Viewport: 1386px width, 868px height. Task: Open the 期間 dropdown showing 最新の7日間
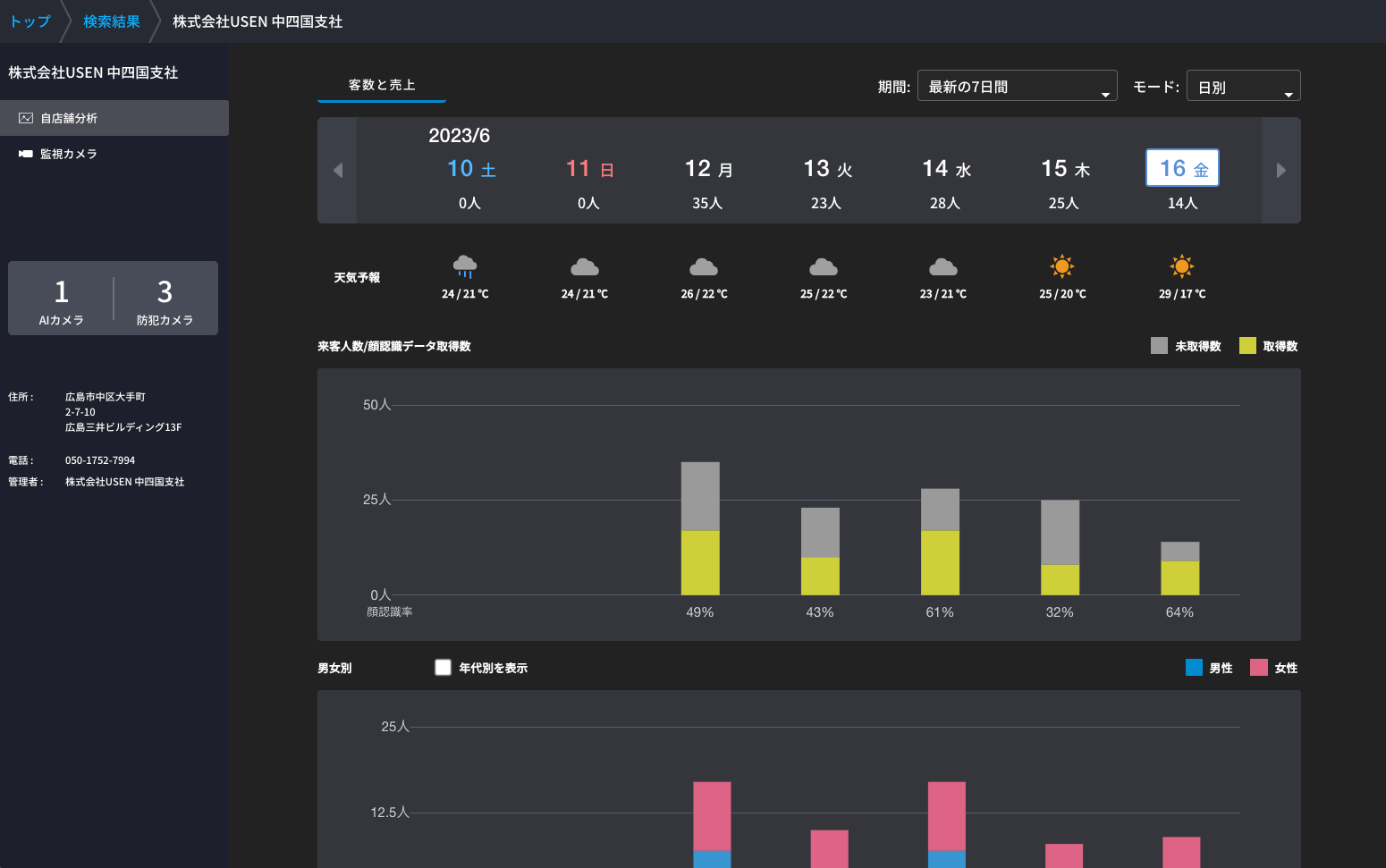(x=1017, y=86)
